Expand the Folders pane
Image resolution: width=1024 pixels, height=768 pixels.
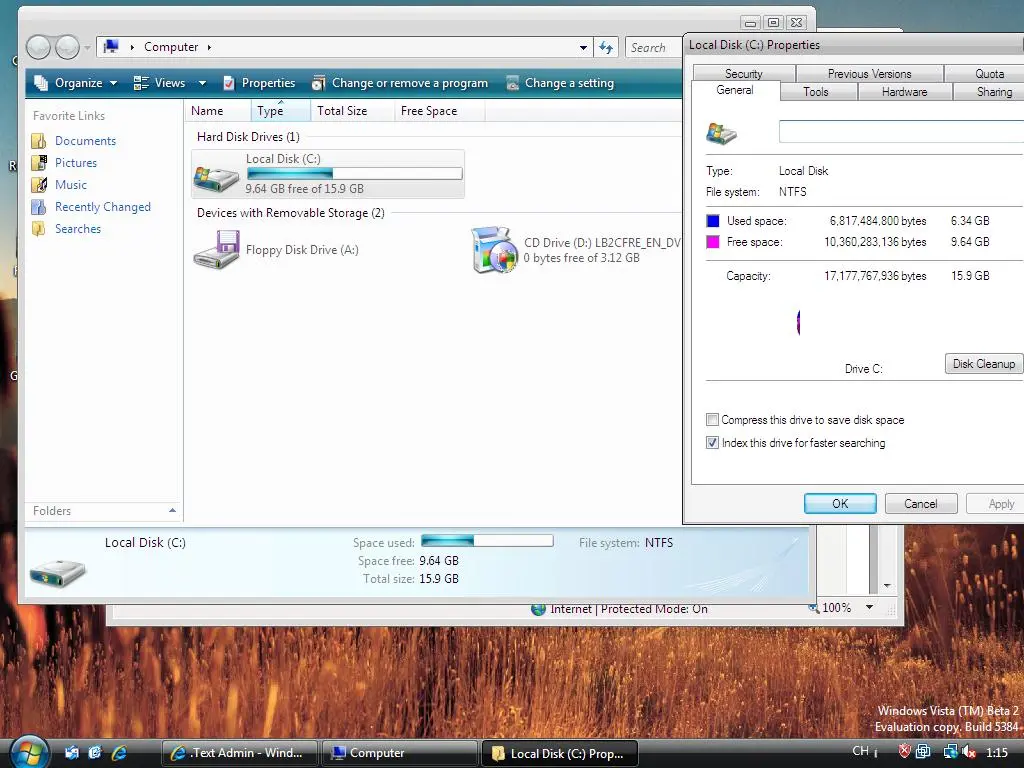tap(172, 511)
